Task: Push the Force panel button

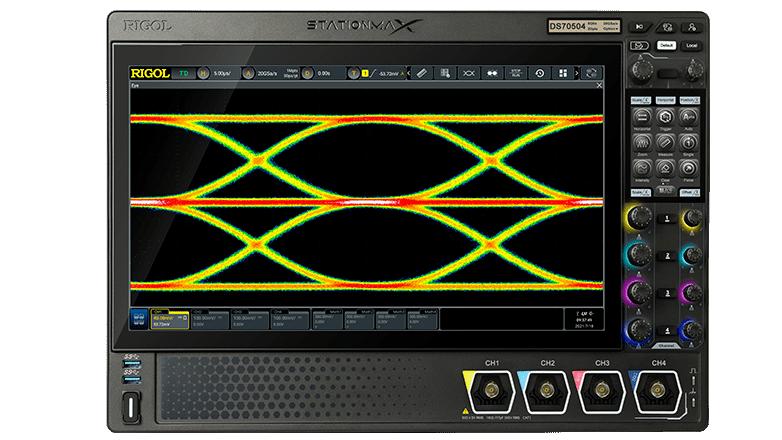Action: click(x=688, y=168)
